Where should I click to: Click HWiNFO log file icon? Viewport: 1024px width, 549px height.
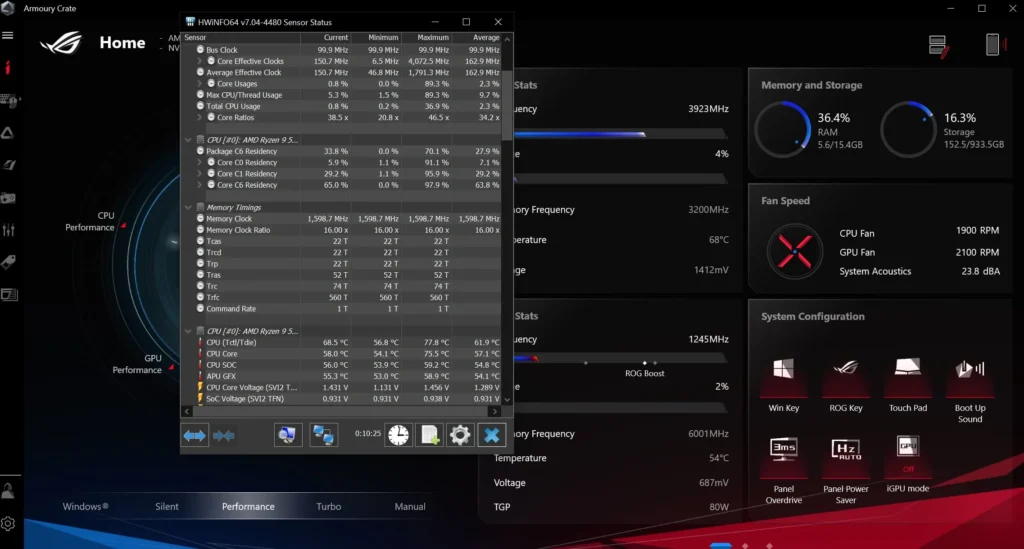pos(429,435)
